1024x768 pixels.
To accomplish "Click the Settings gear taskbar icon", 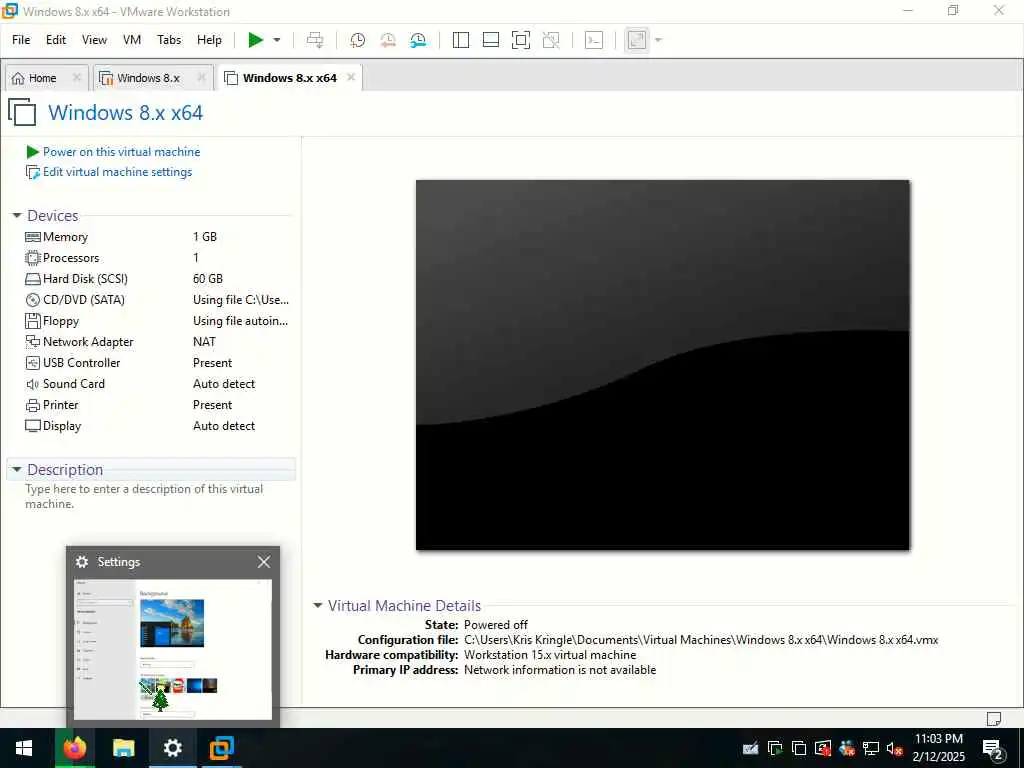I will point(172,748).
